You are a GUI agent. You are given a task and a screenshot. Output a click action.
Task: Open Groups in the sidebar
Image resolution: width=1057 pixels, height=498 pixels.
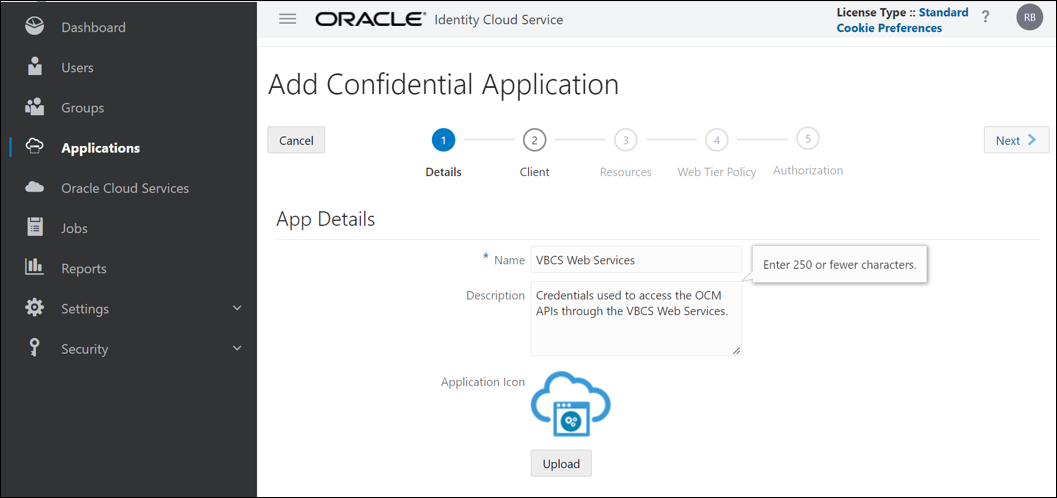[82, 108]
